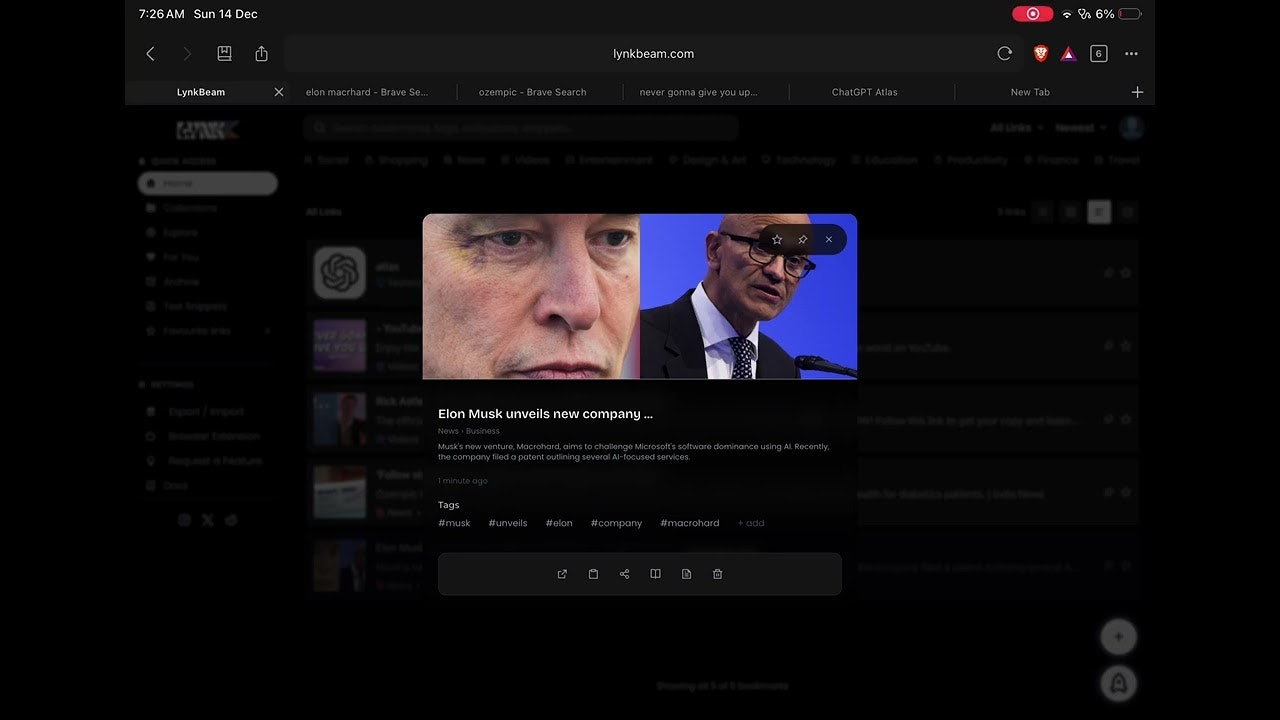Select the News category breadcrumb
The height and width of the screenshot is (720, 1280).
click(448, 431)
